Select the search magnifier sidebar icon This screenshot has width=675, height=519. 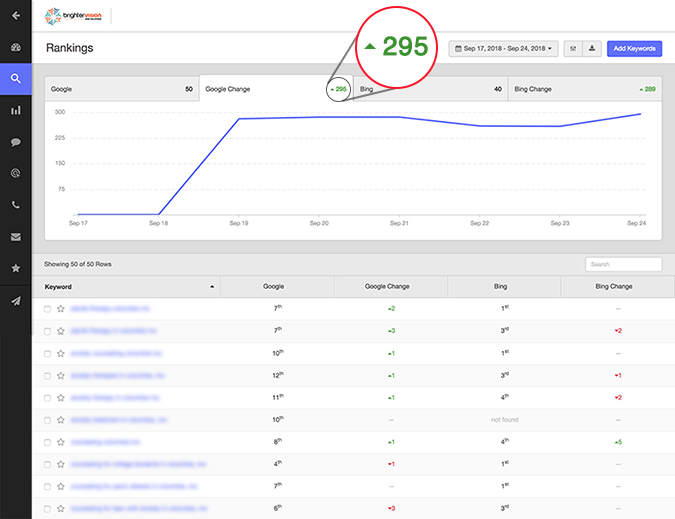click(16, 79)
